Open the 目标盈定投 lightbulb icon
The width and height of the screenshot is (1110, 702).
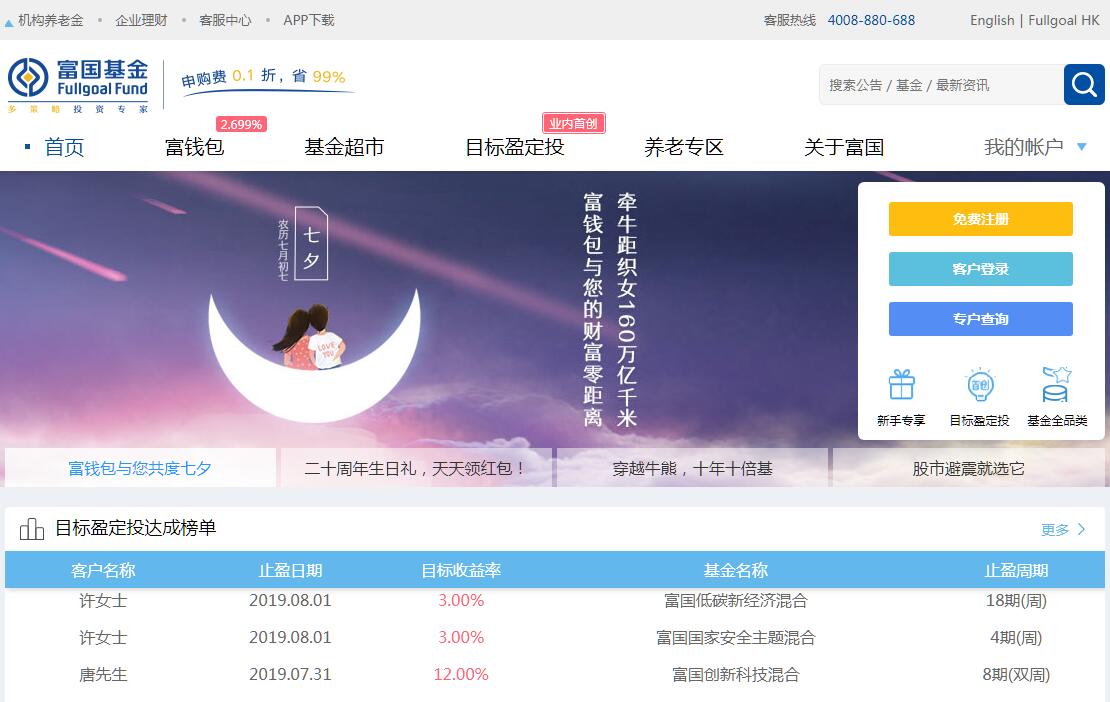(980, 385)
